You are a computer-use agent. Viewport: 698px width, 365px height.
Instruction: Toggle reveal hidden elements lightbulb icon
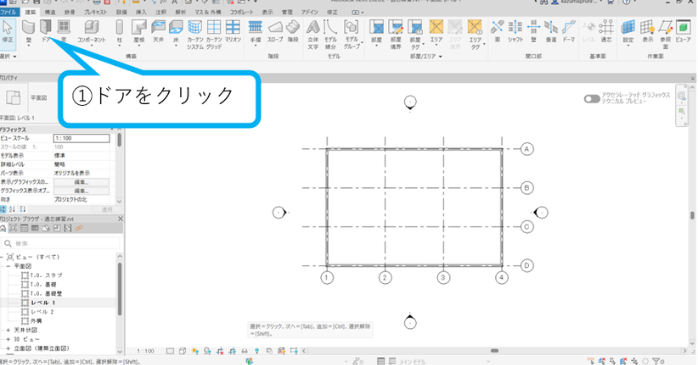pyautogui.click(x=257, y=351)
